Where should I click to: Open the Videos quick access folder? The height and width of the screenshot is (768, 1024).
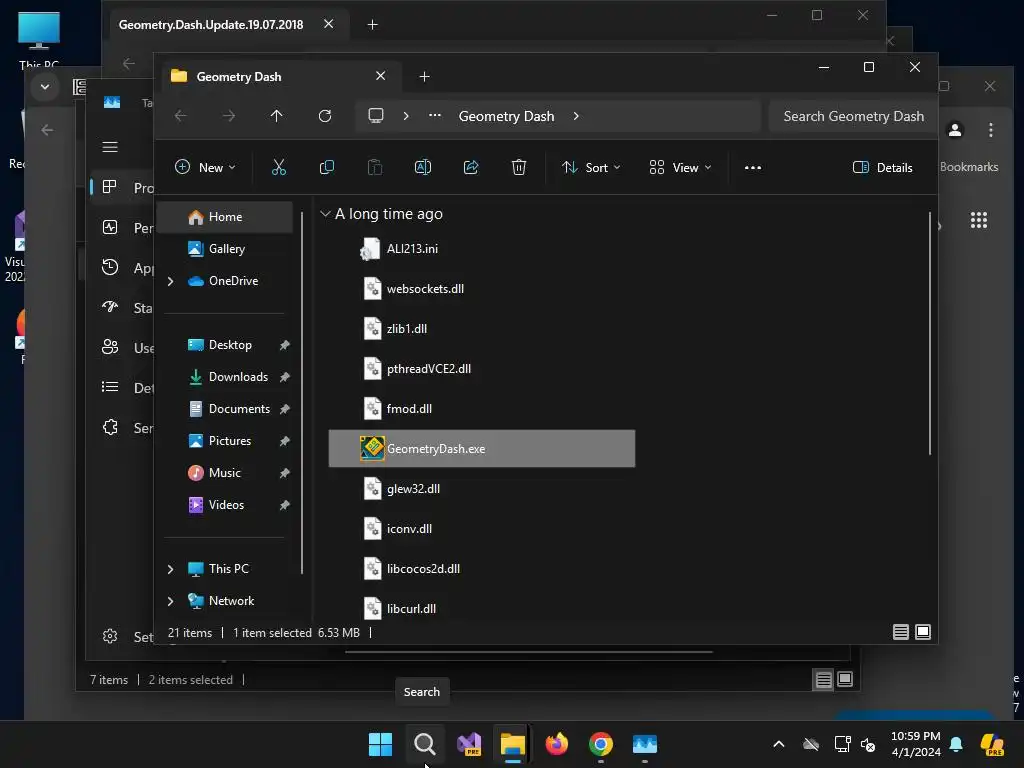point(225,505)
